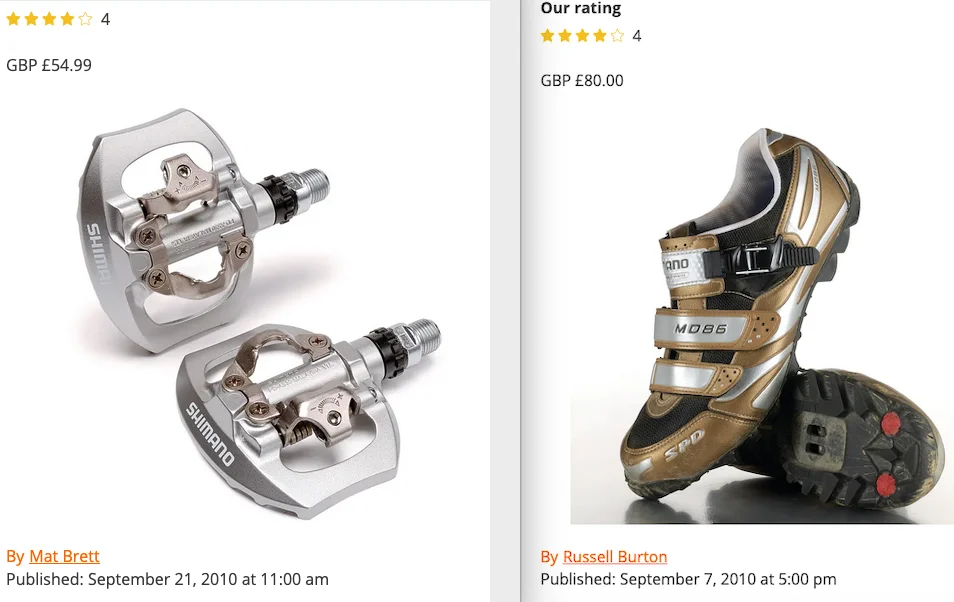Click the gold MO86 shoe image

[762, 326]
